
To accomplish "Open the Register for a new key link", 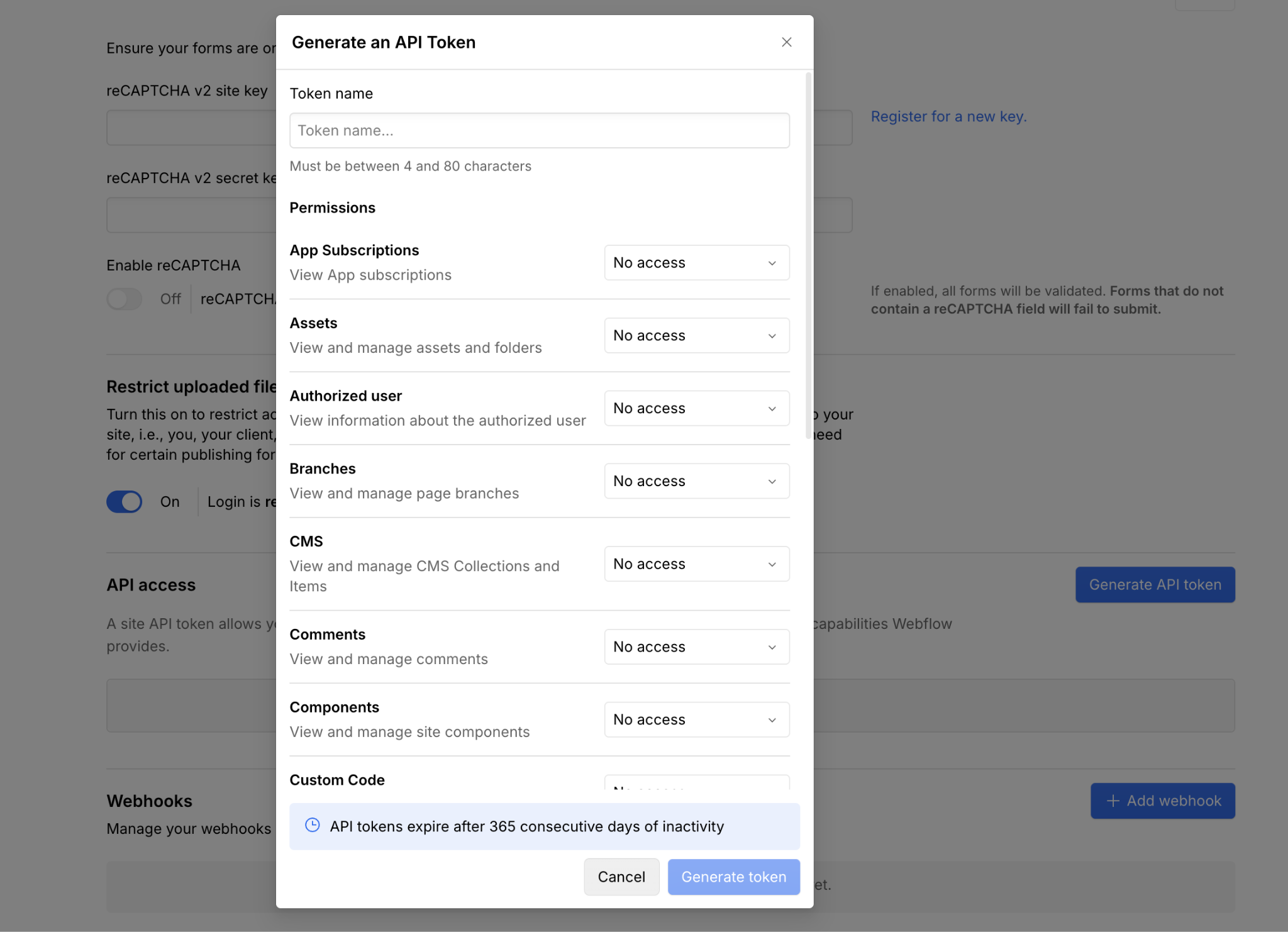I will pos(948,116).
